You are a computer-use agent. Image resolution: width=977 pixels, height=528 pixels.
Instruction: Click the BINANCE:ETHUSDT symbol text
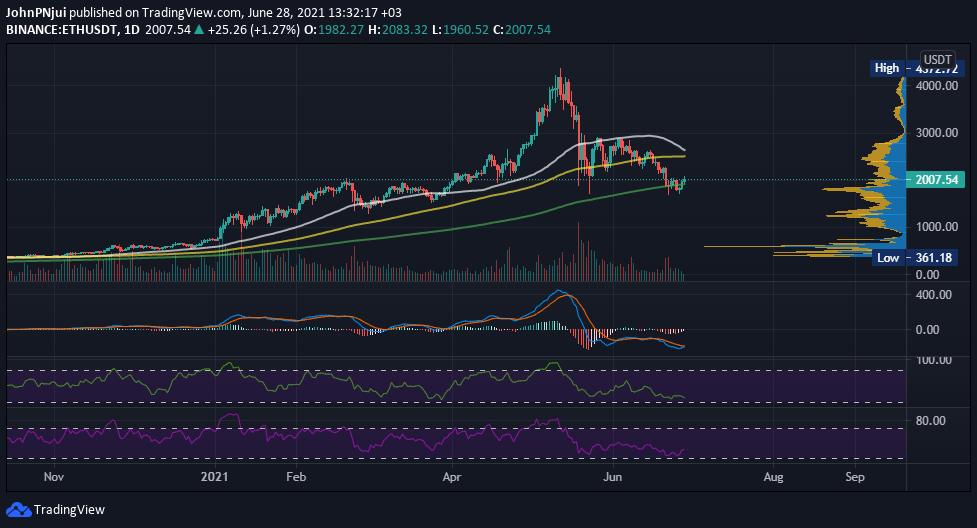[x=62, y=29]
